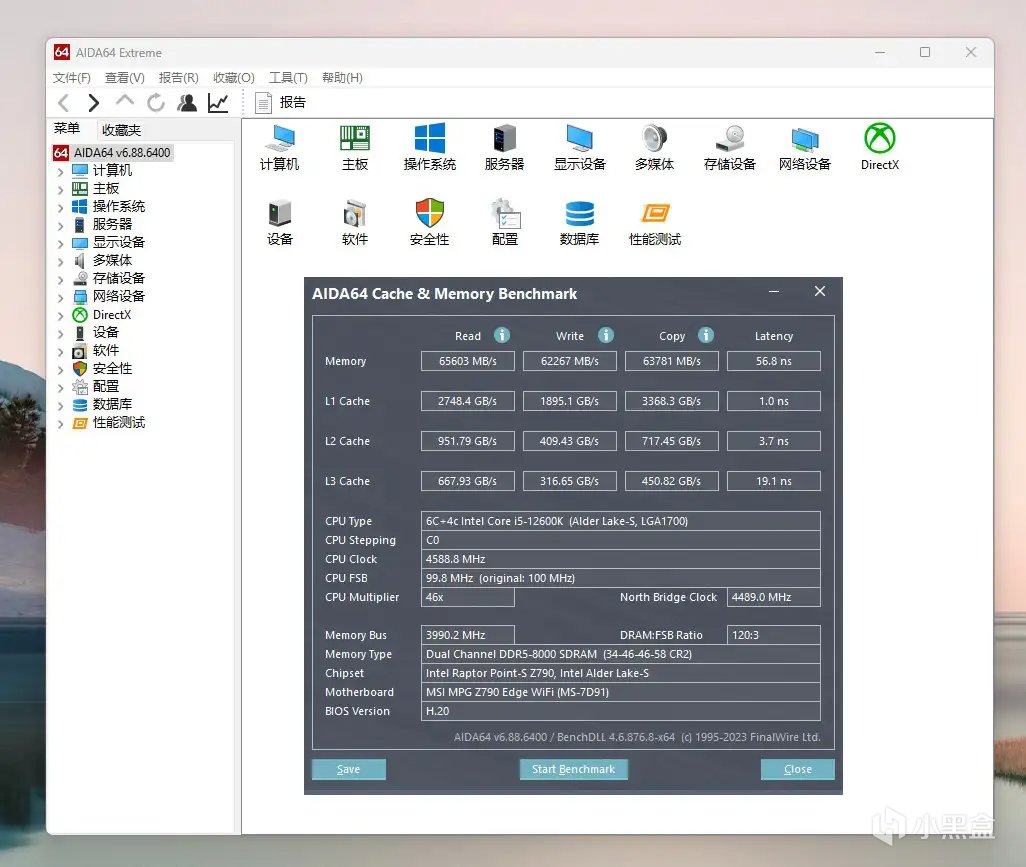Click L1 Cache Read value 2748.4 GB/s
The height and width of the screenshot is (867, 1026).
point(468,401)
